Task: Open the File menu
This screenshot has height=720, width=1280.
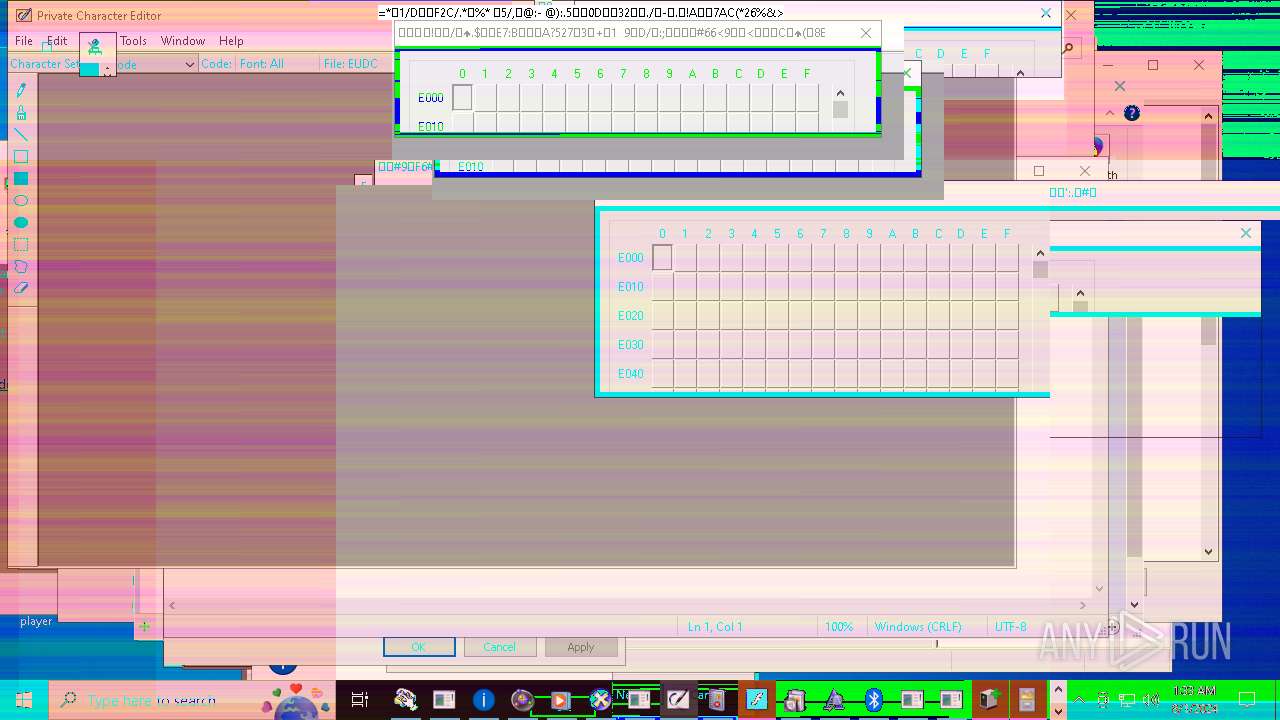Action: [x=24, y=41]
